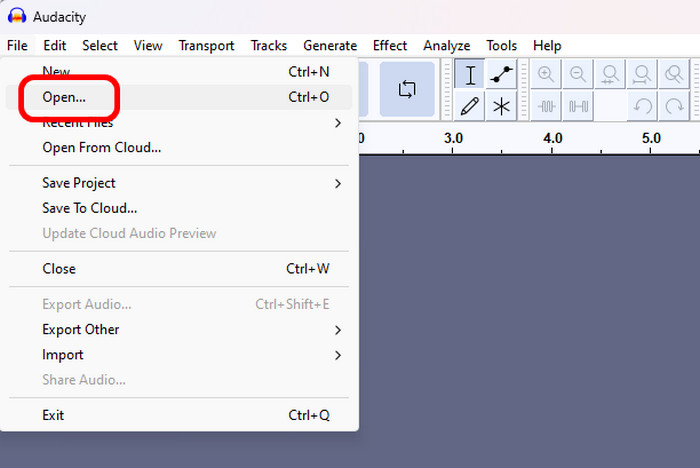Select the Selection (I-beam) tool
The width and height of the screenshot is (700, 468).
[x=469, y=75]
